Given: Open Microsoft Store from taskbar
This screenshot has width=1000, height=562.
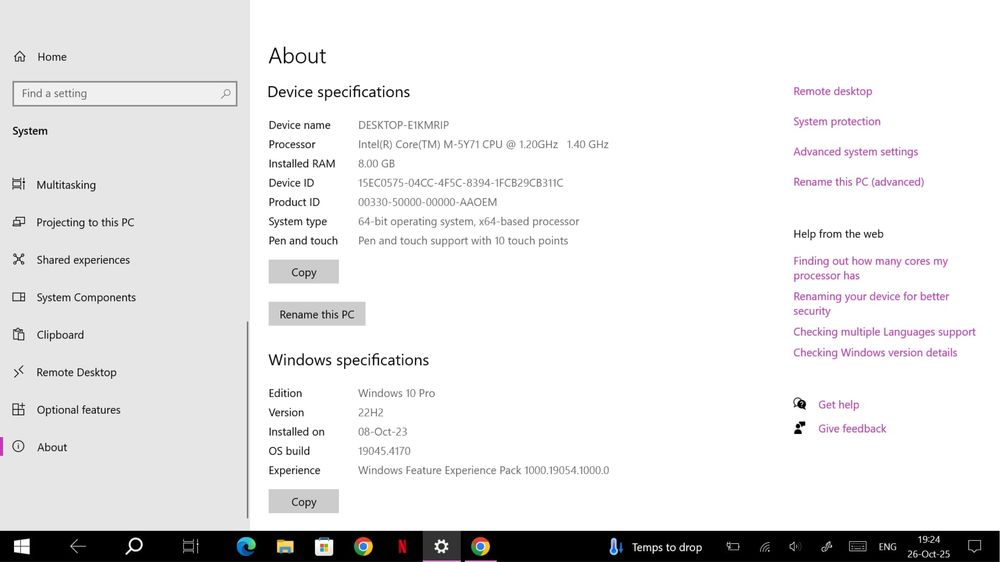Looking at the screenshot, I should click(x=324, y=547).
